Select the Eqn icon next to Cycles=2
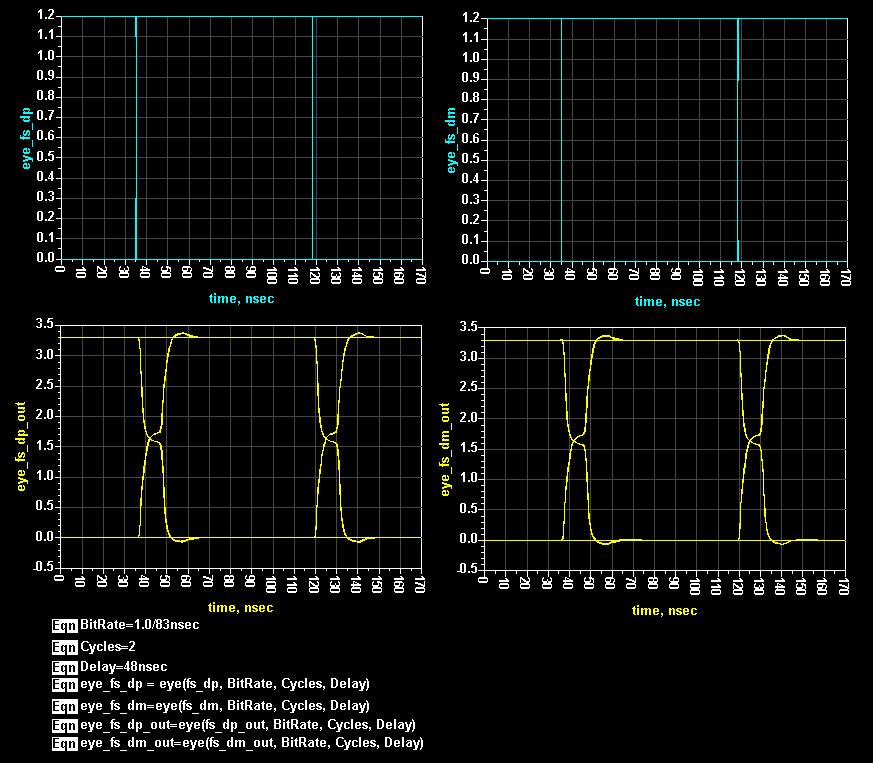Image resolution: width=873 pixels, height=763 pixels. [x=65, y=647]
